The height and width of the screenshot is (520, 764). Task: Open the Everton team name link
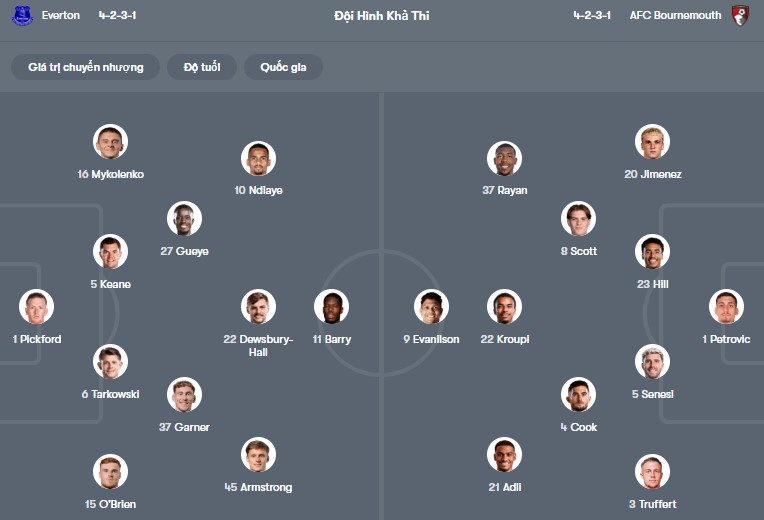click(61, 16)
